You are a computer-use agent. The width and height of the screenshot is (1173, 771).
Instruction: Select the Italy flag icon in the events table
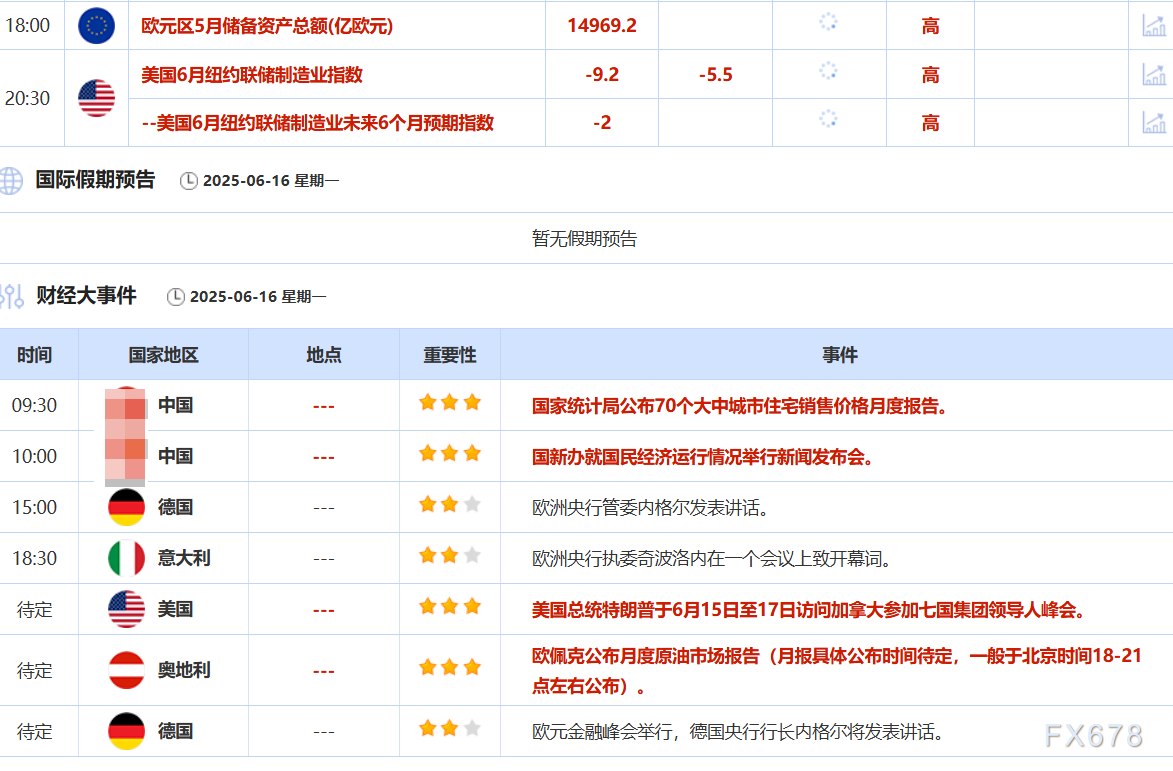(128, 558)
